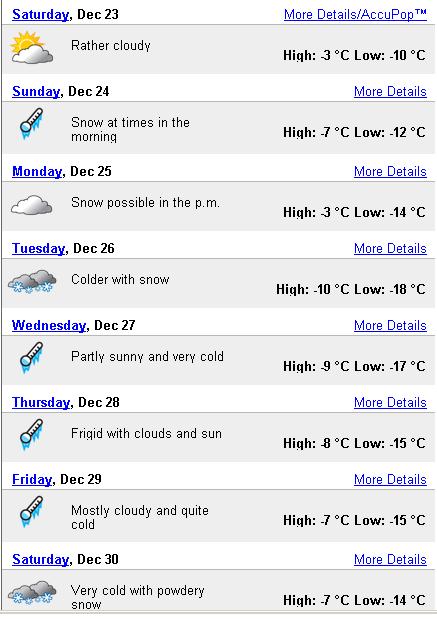
Task: Open More Details for Tuesday Dec 26
Action: pos(390,249)
